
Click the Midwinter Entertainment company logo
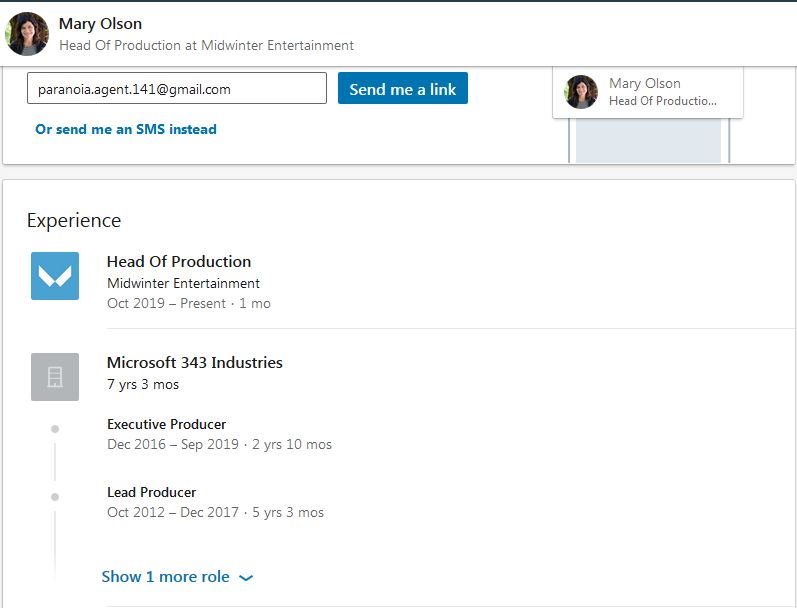click(x=55, y=276)
